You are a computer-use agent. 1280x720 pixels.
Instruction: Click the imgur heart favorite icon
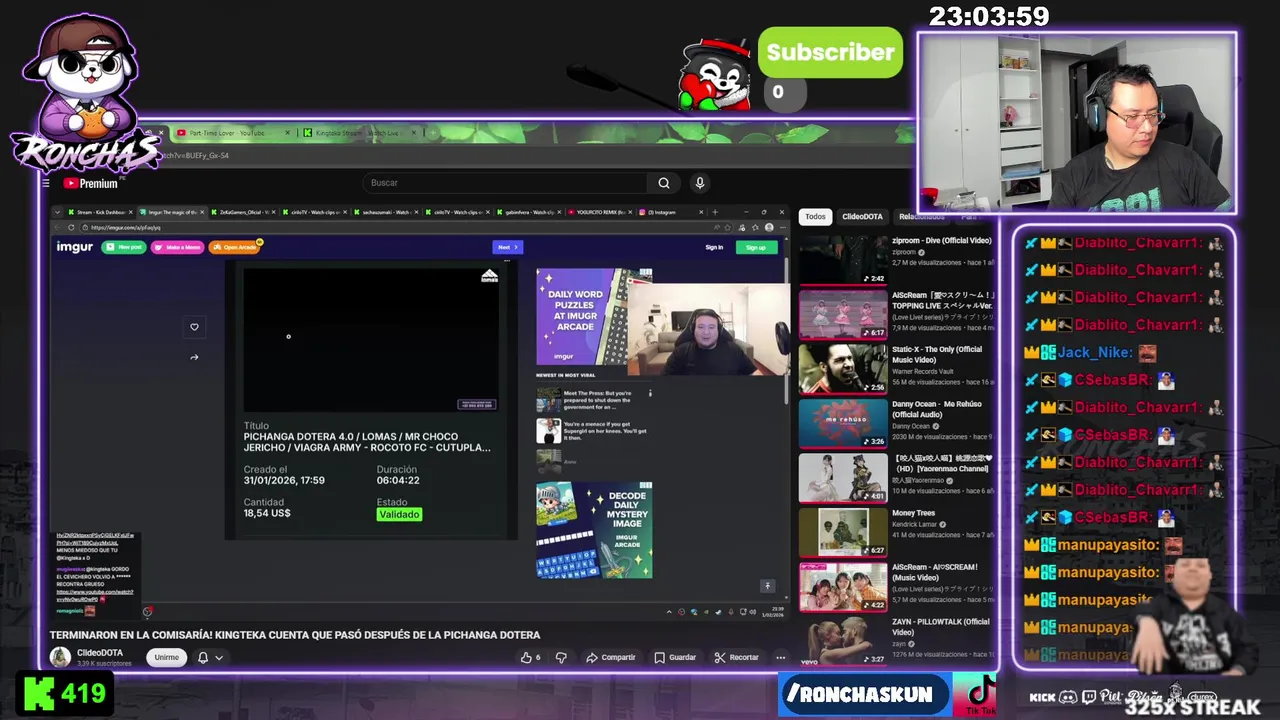[194, 327]
